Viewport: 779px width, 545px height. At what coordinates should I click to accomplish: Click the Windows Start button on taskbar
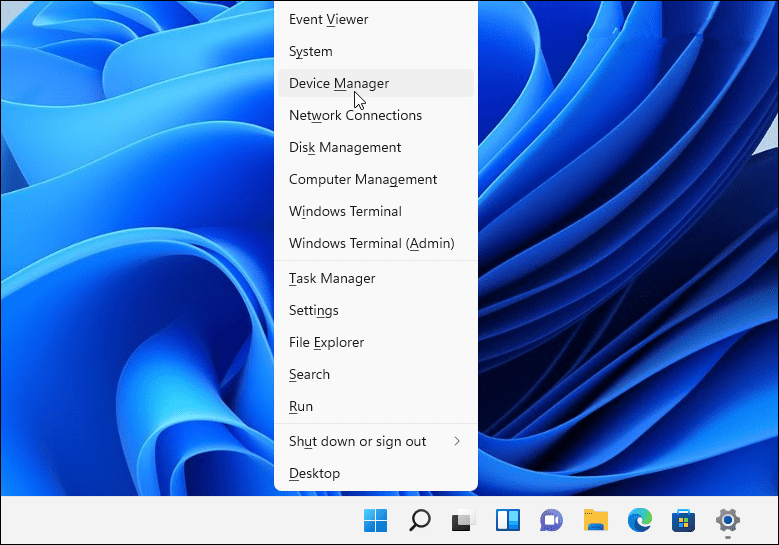coord(376,520)
